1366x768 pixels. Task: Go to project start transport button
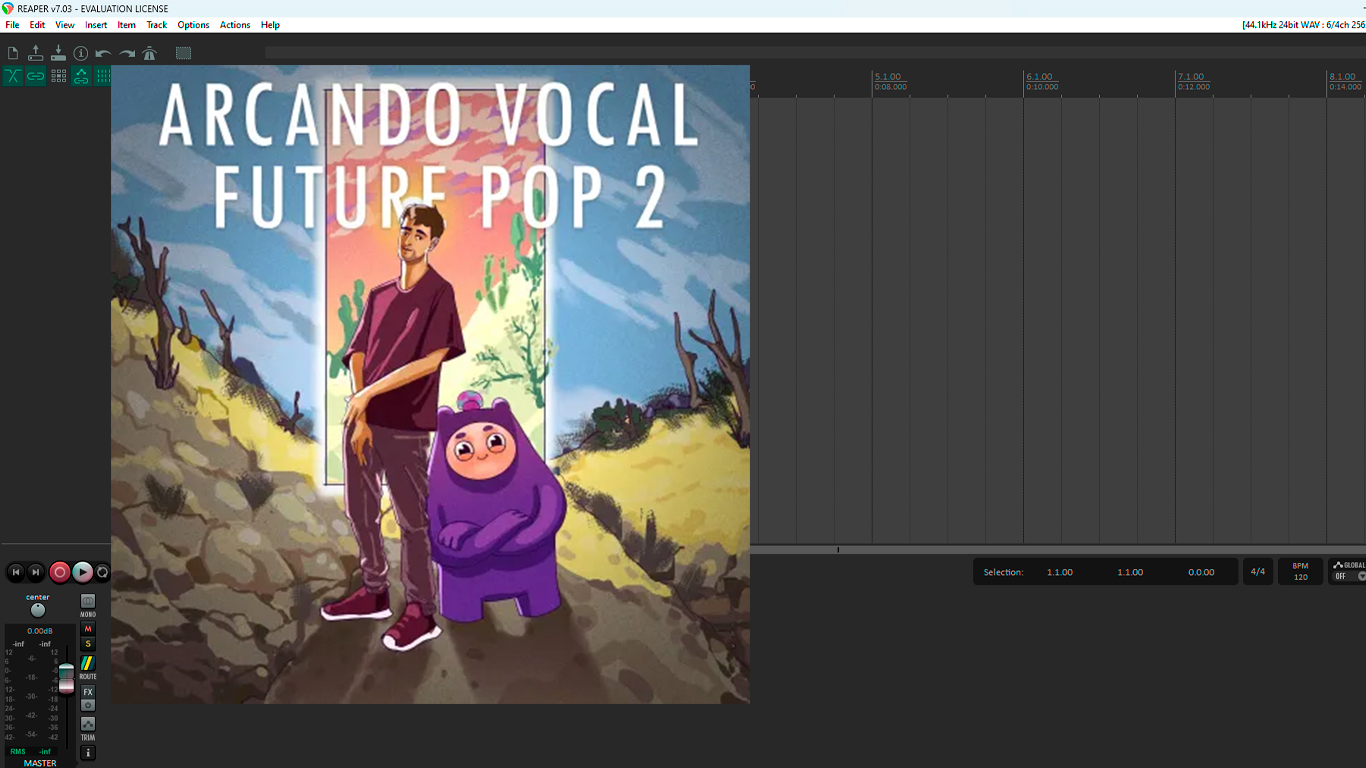click(15, 572)
